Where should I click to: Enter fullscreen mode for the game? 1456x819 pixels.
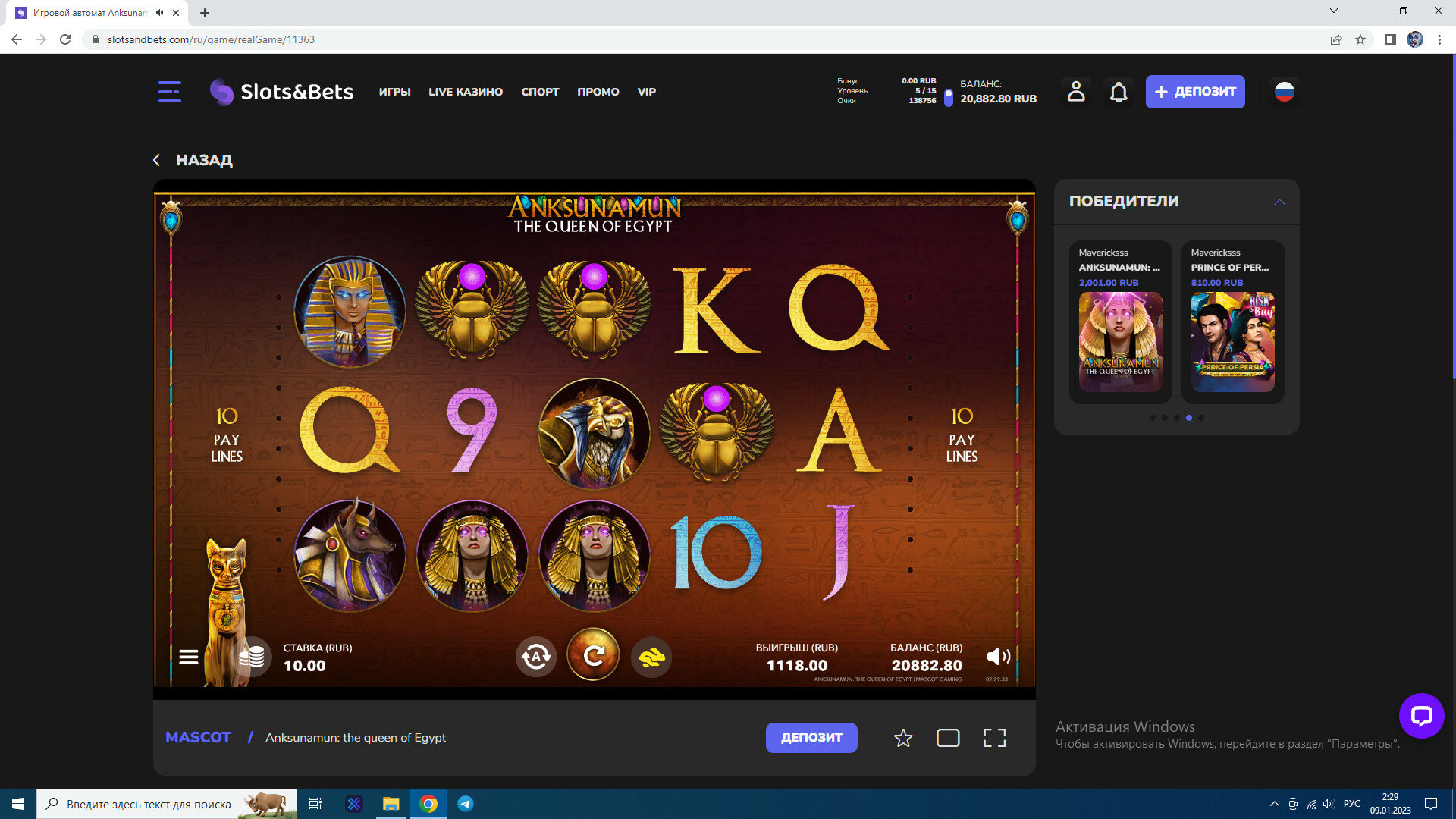(995, 738)
